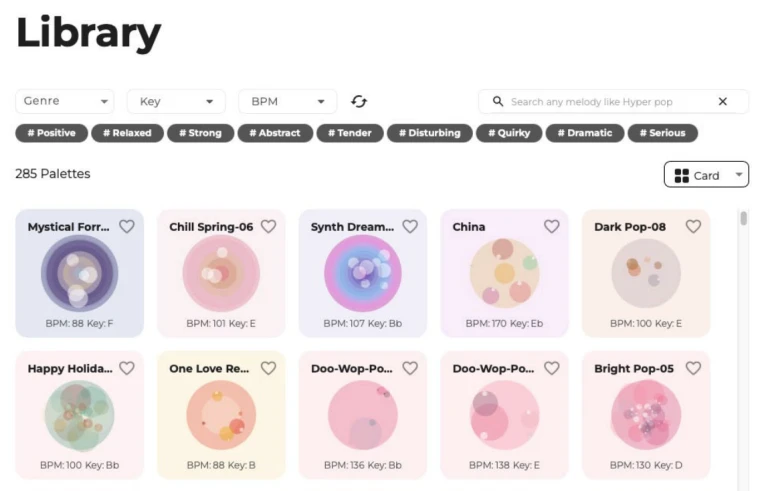Image resolution: width=760 pixels, height=491 pixels.
Task: Heart the Dark Pop-08 palette
Action: tap(693, 227)
